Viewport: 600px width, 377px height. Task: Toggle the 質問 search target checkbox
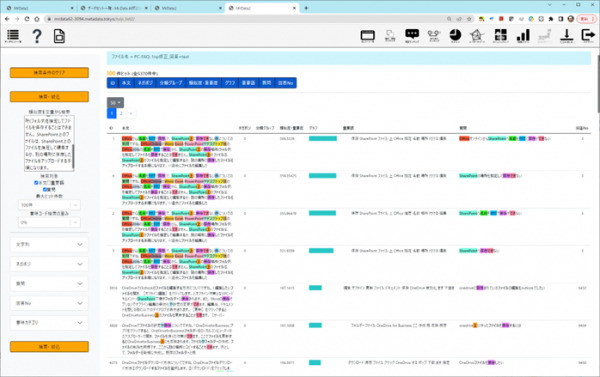(45, 189)
